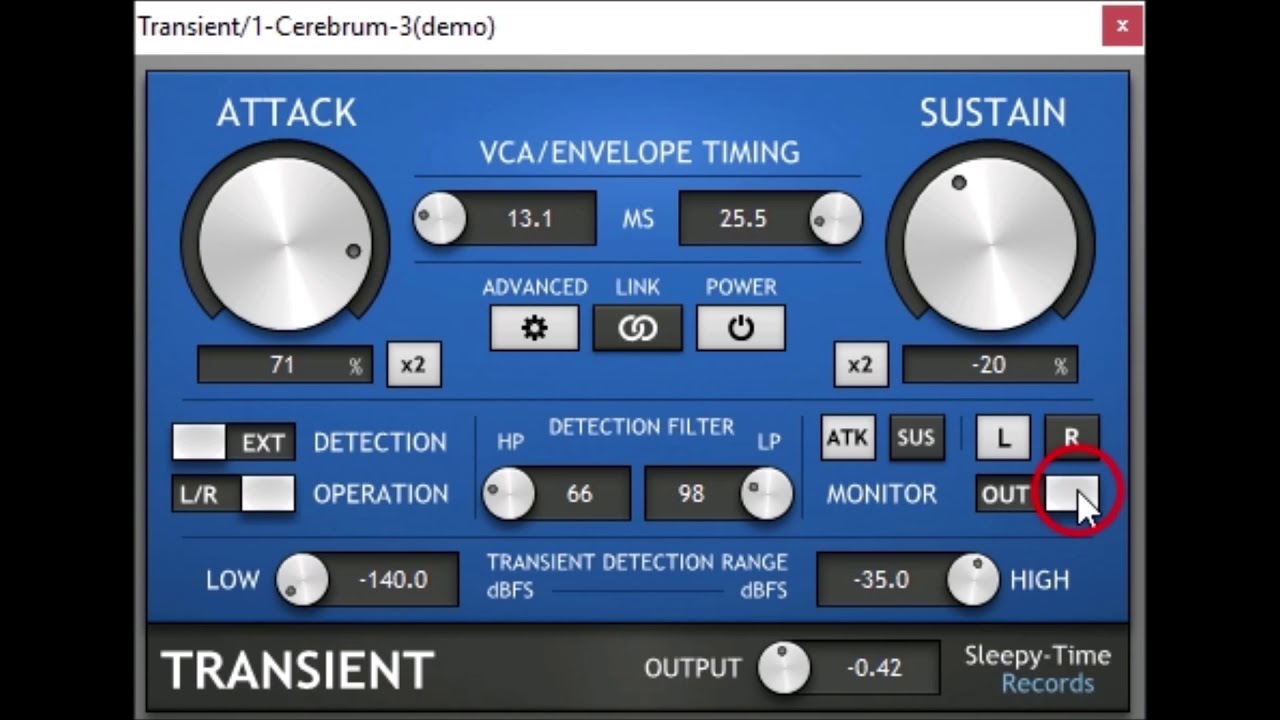Image resolution: width=1280 pixels, height=720 pixels.
Task: Click the 25.5 timing value
Action: (x=743, y=219)
